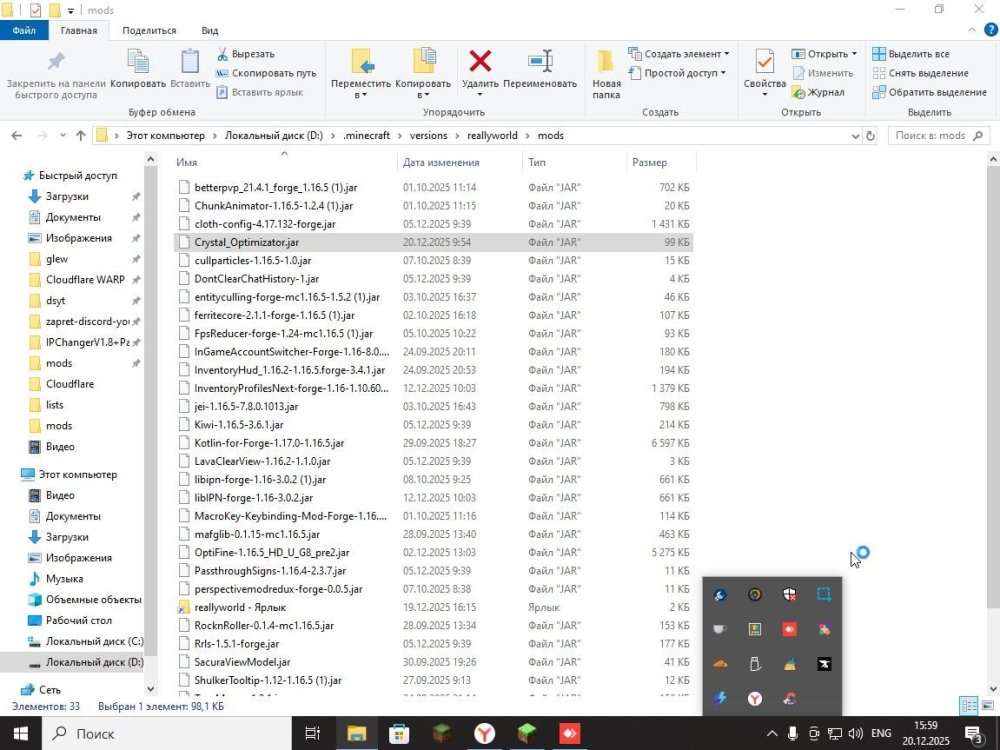1000x750 pixels.
Task: Switch to Поделиться ribbon tab
Action: coord(149,30)
